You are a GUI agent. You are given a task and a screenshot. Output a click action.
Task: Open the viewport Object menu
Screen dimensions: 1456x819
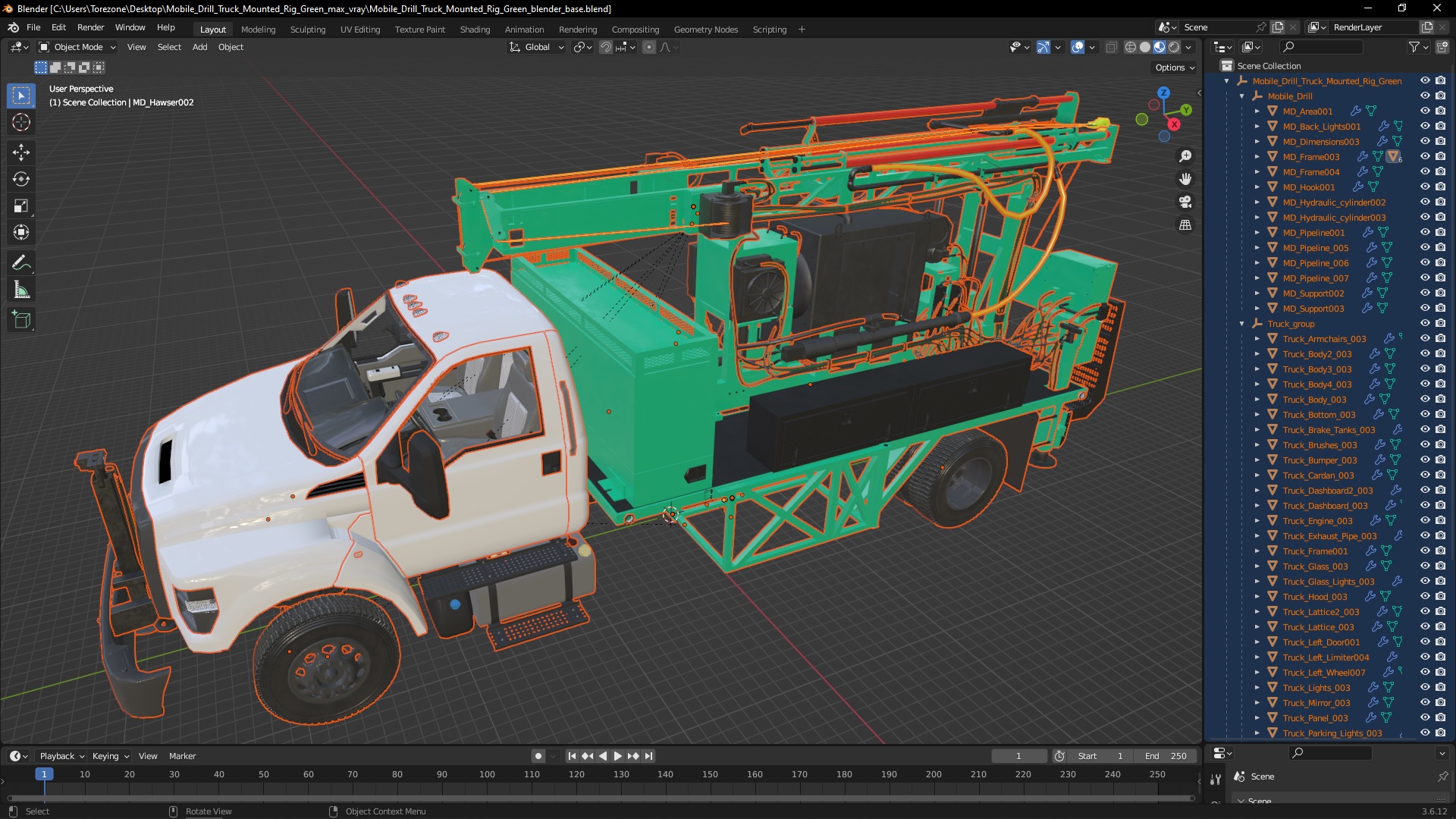pos(231,47)
